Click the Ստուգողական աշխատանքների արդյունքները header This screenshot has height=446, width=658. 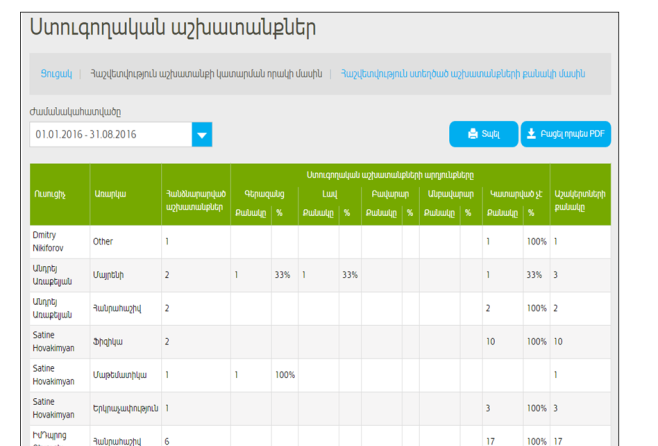point(390,175)
